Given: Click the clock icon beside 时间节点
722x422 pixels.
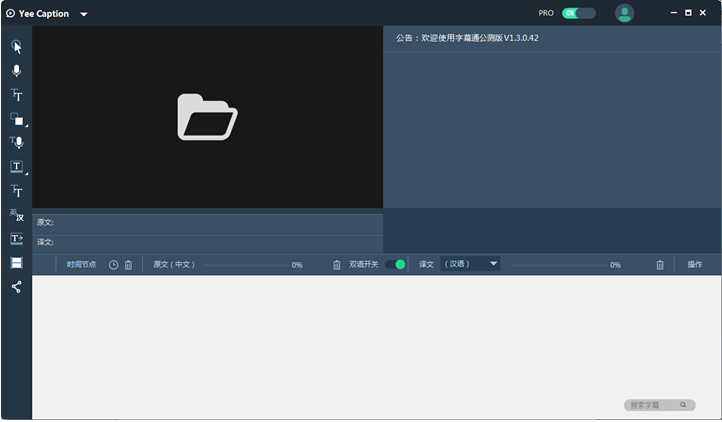Looking at the screenshot, I should coord(113,265).
